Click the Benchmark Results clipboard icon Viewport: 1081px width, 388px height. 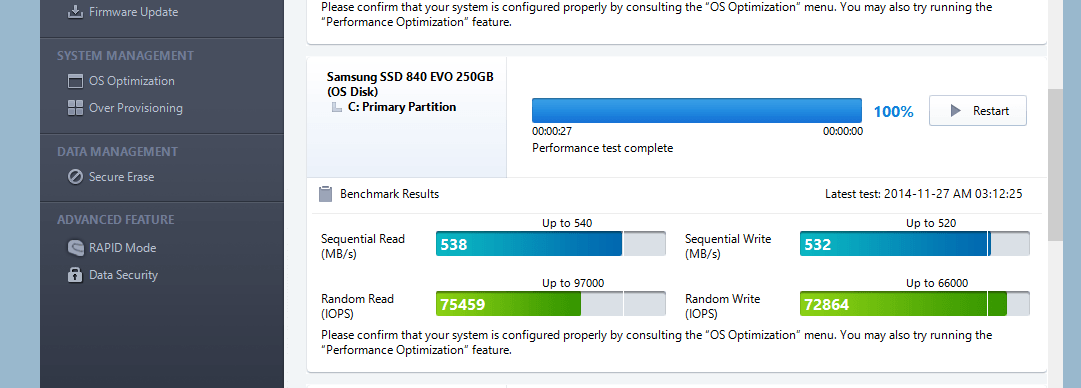pos(326,194)
